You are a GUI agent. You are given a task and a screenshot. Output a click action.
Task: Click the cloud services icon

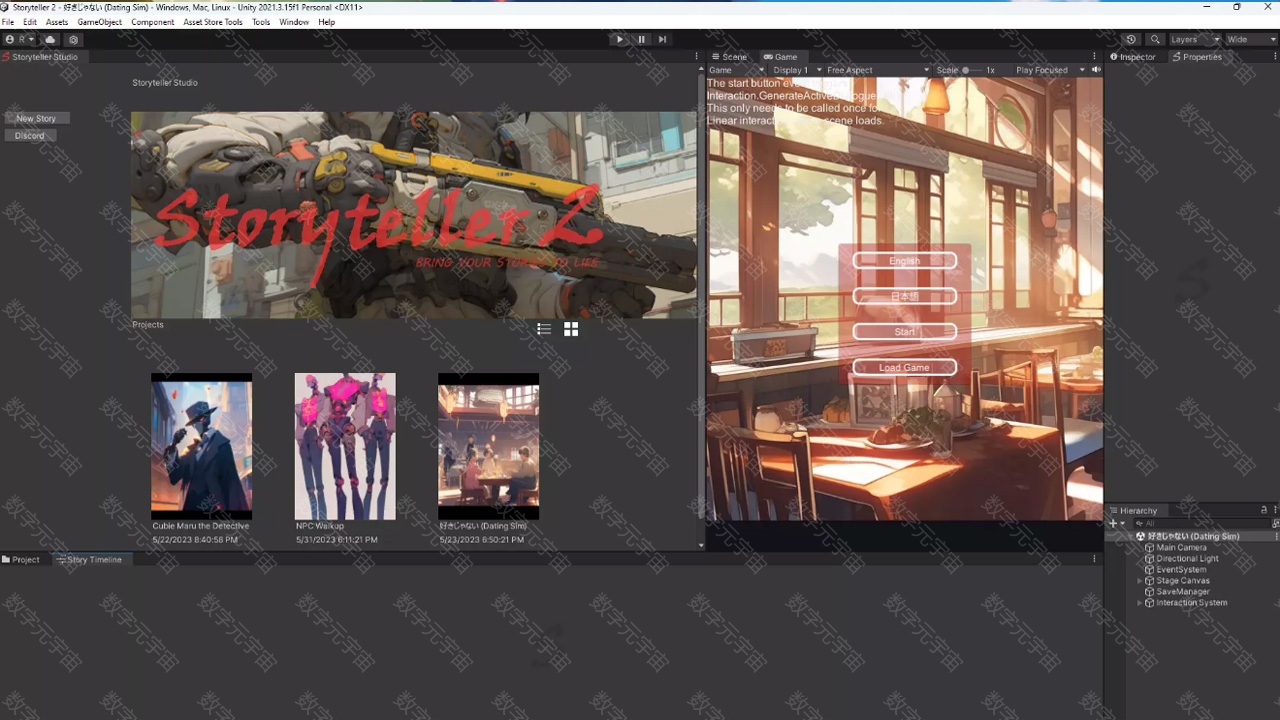[x=50, y=39]
